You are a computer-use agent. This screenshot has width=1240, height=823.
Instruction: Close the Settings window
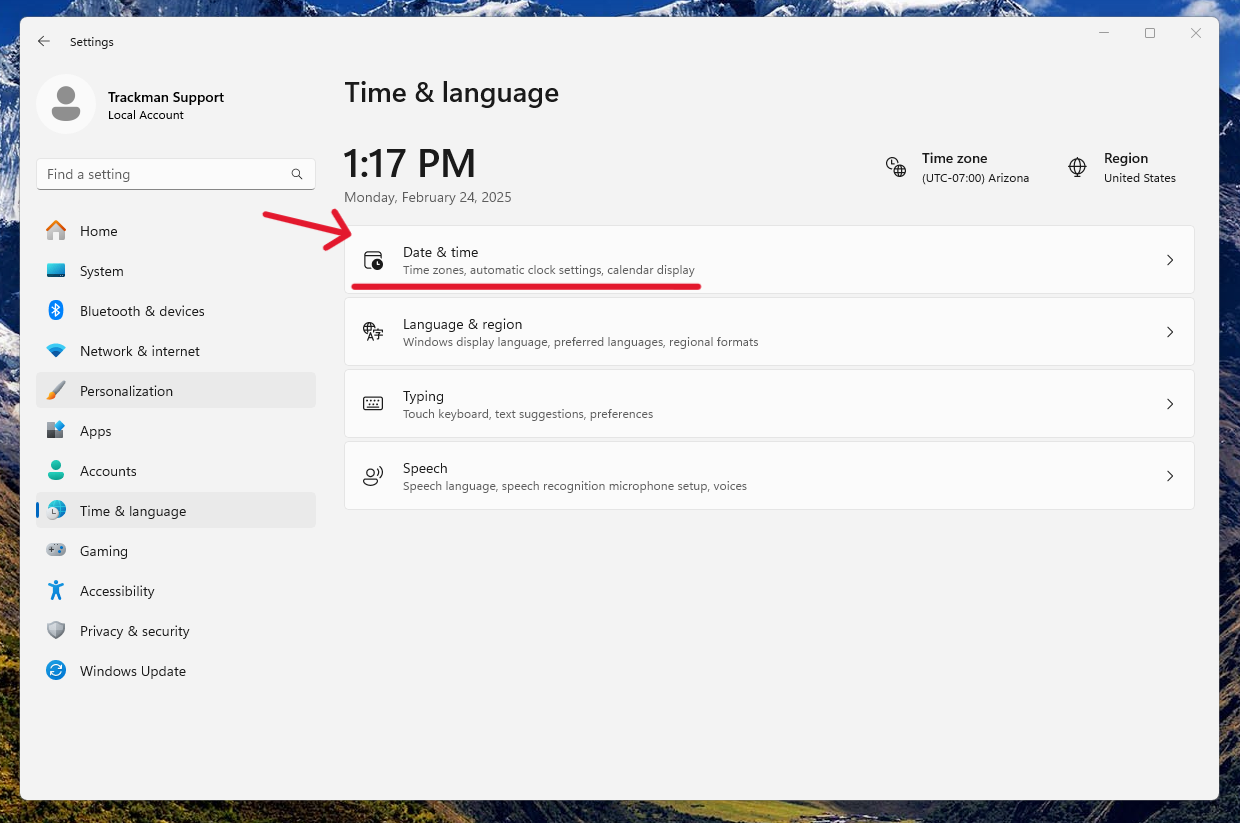pos(1196,33)
